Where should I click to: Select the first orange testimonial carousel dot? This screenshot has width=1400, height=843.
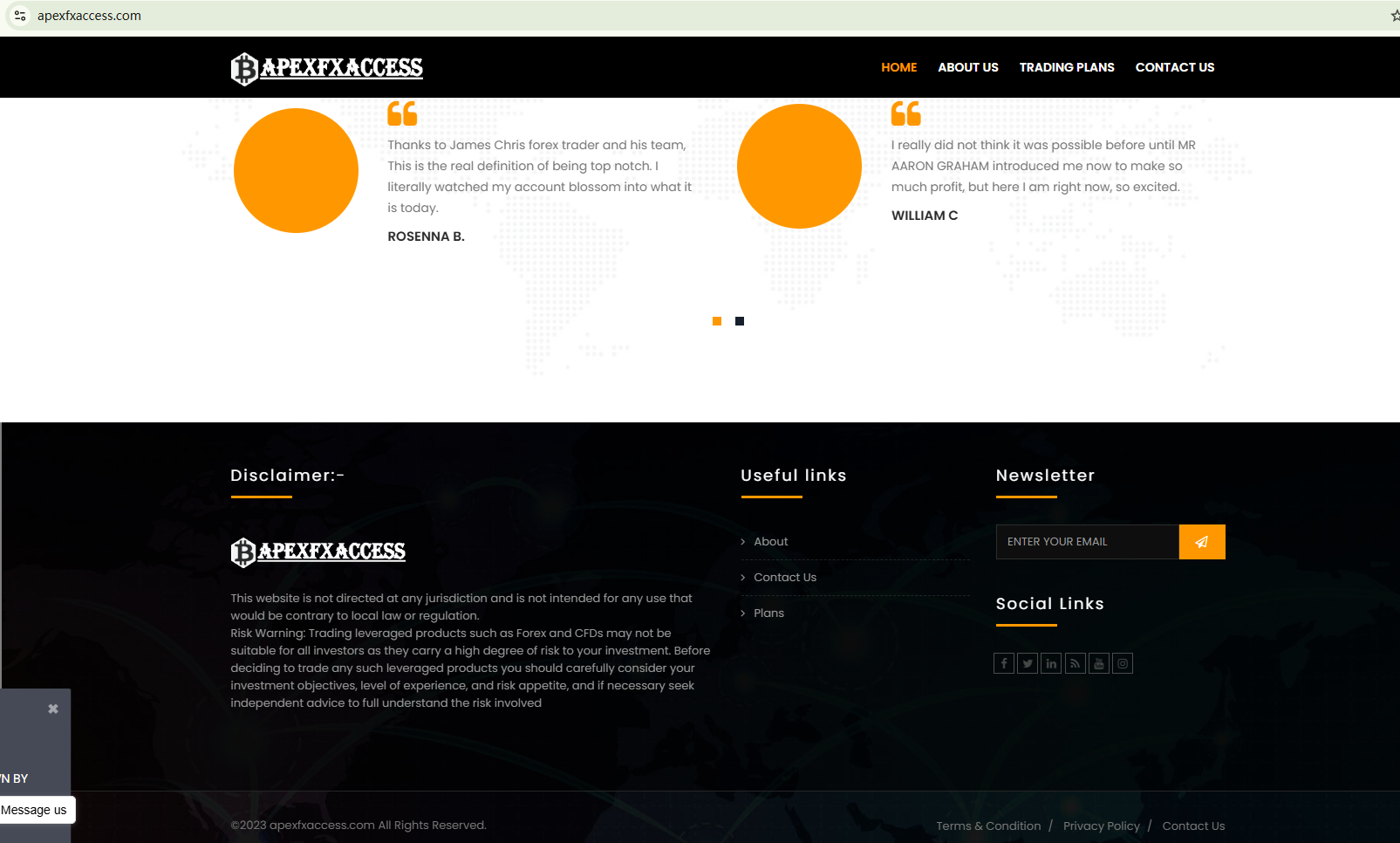pyautogui.click(x=717, y=321)
